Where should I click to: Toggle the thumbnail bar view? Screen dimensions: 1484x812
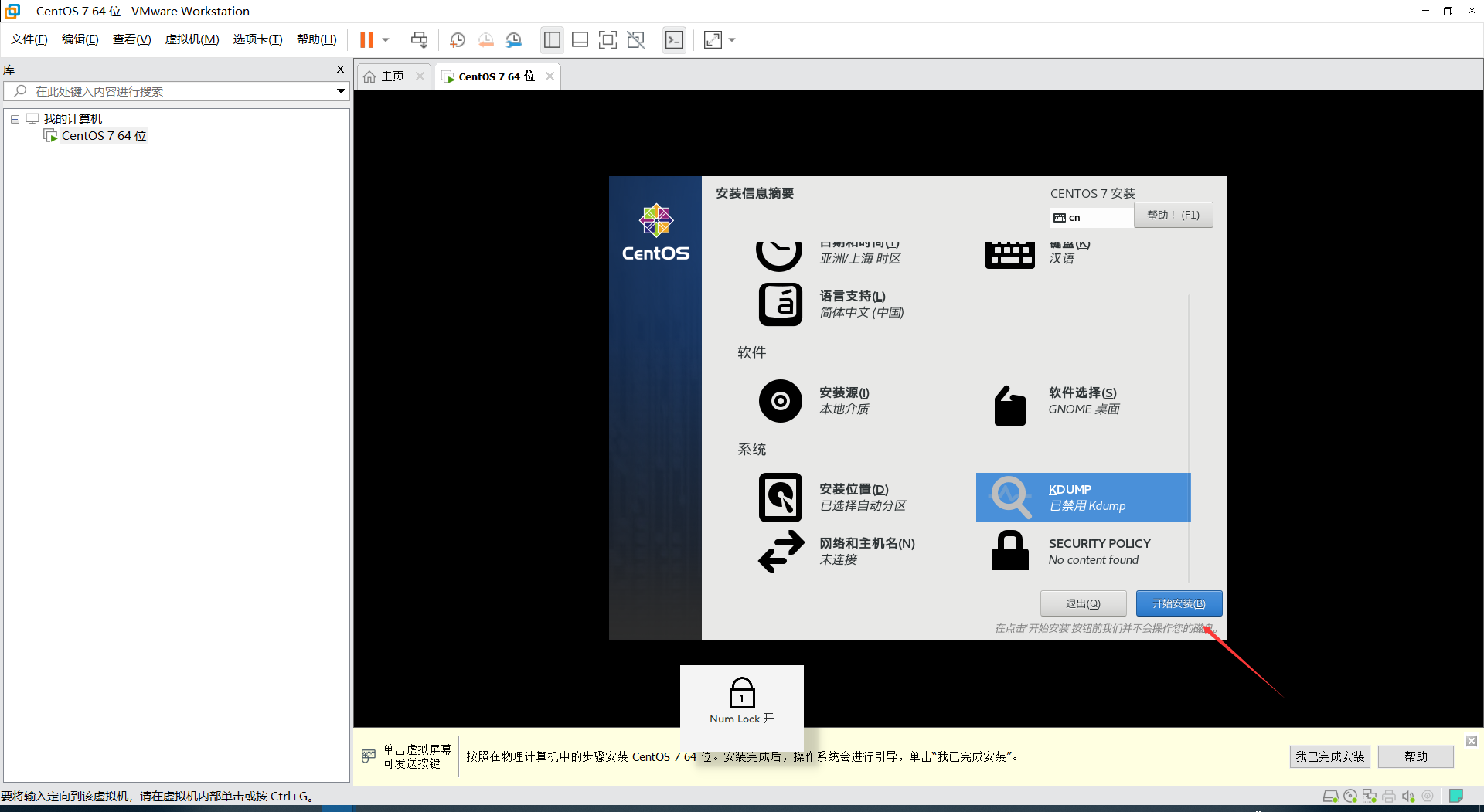click(580, 40)
